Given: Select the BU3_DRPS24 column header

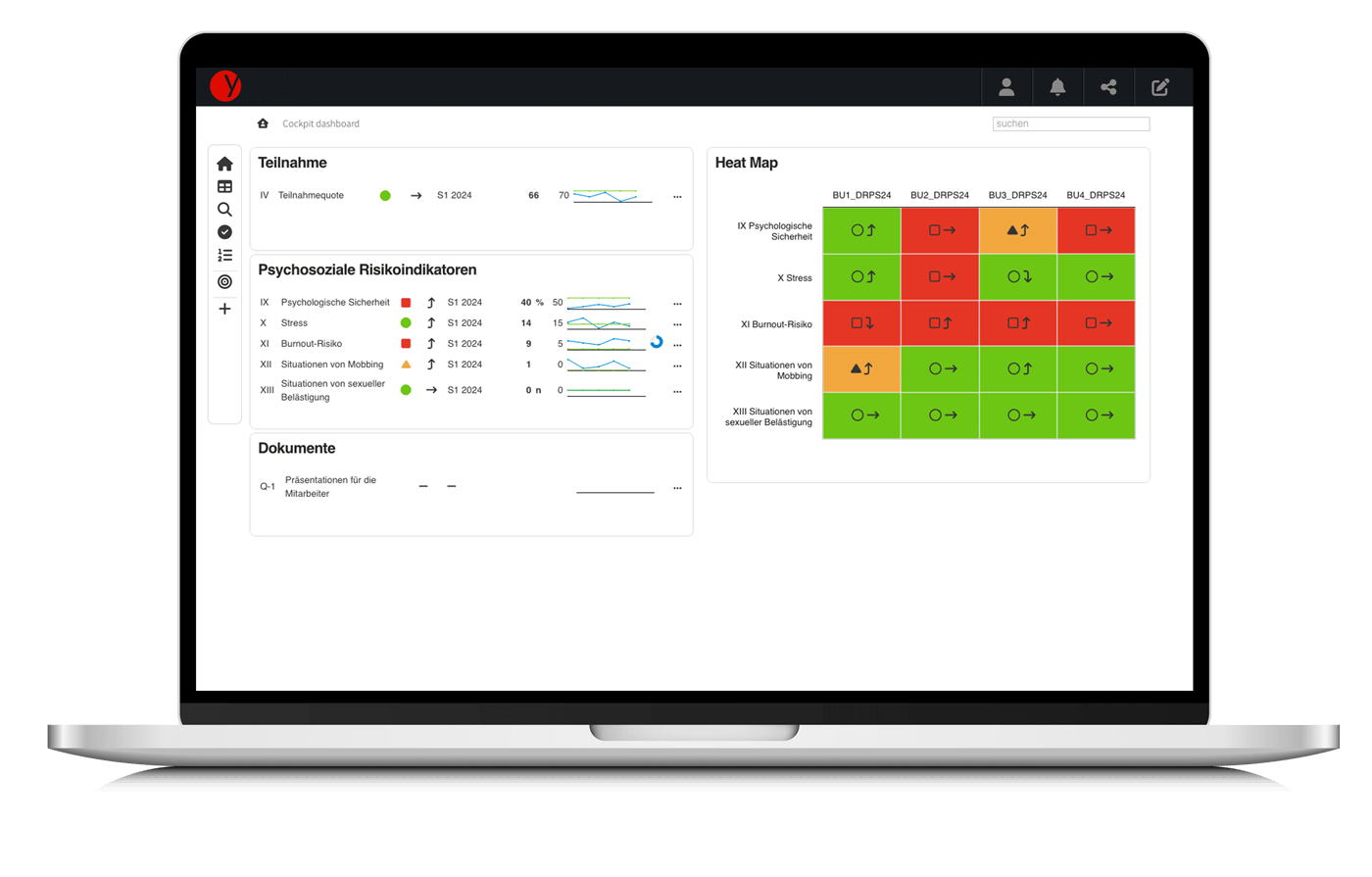Looking at the screenshot, I should [x=1017, y=195].
